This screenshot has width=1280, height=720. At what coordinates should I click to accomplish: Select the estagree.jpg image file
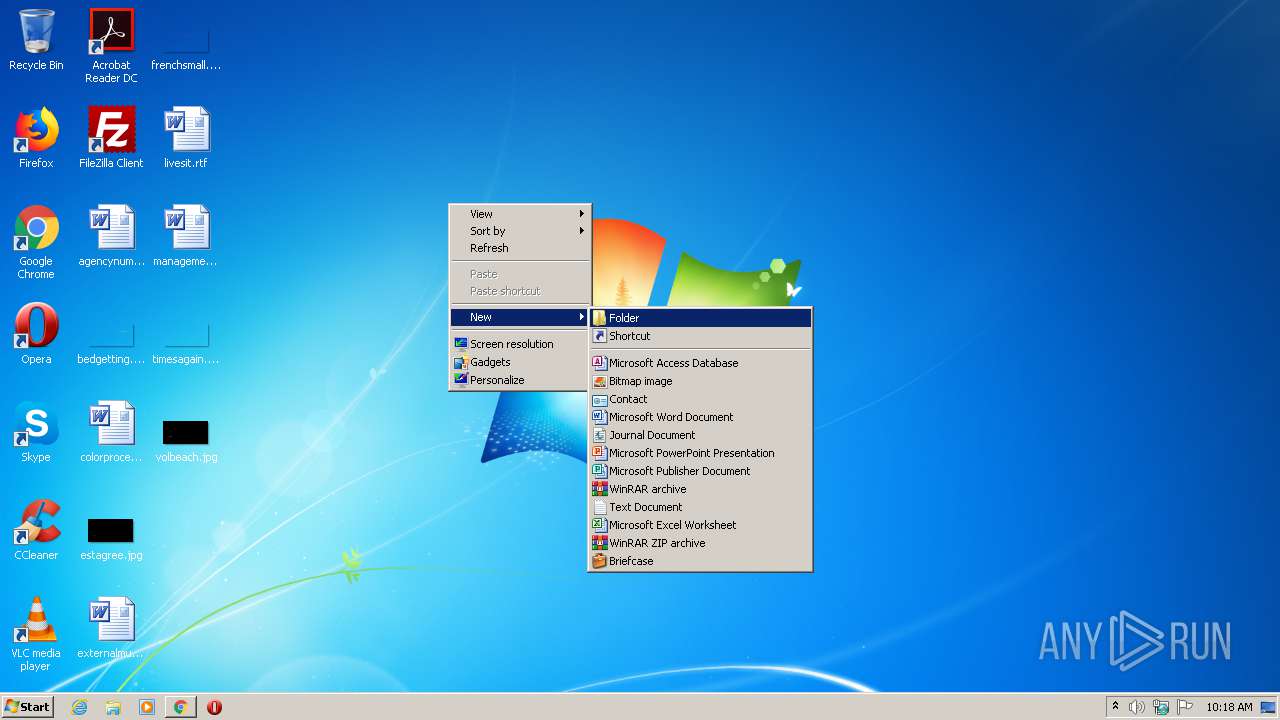click(111, 538)
